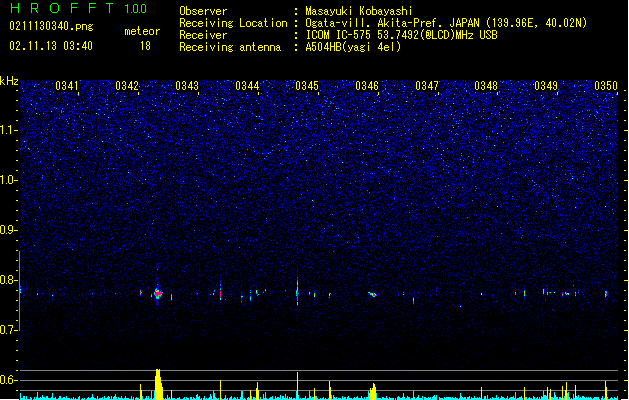This screenshot has width=629, height=400.
Task: Click the kHz axis unit label
Action: [9, 81]
